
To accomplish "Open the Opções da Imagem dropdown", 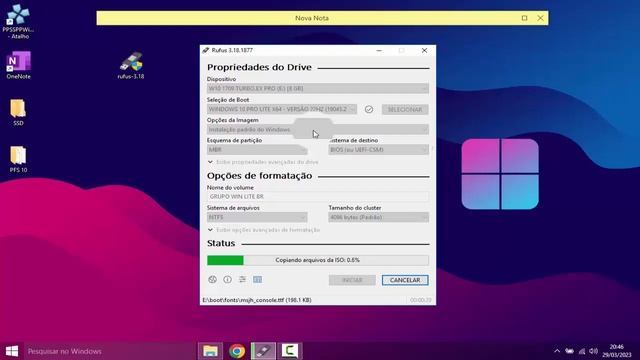I will (x=318, y=130).
